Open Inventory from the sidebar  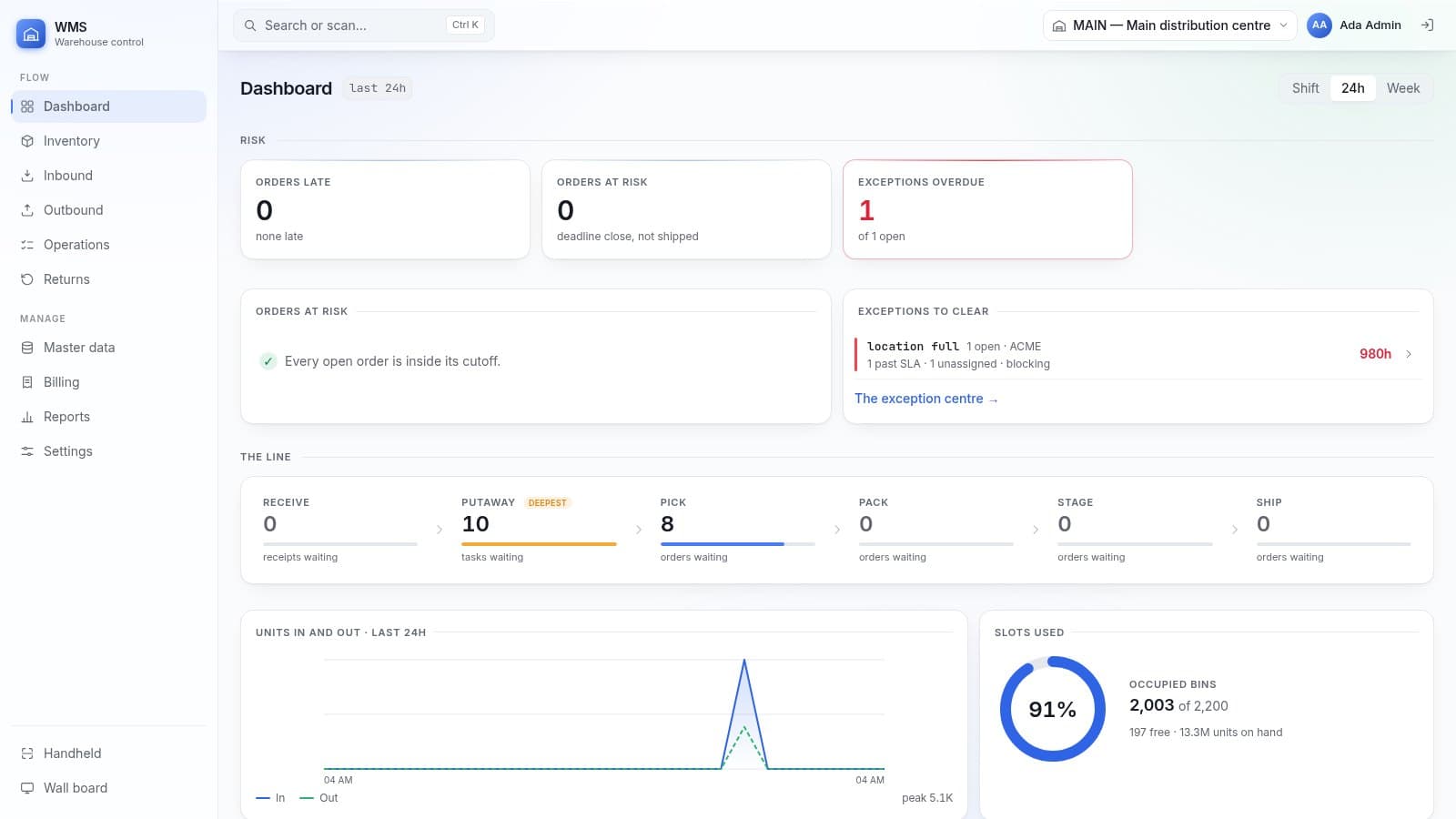click(108, 141)
